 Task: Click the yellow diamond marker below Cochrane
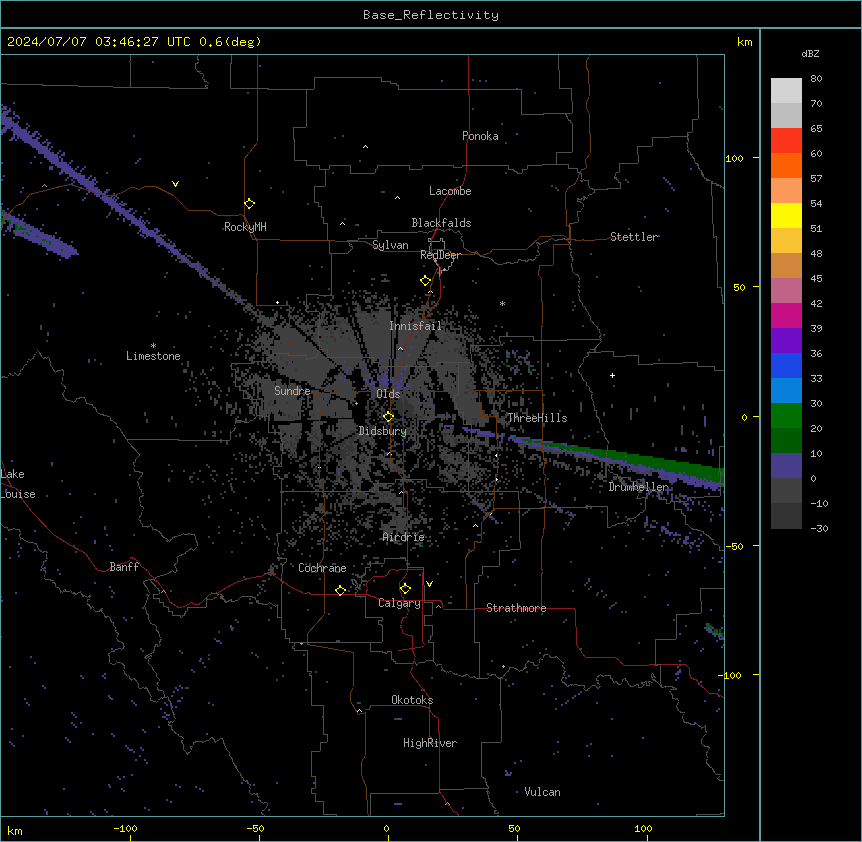[x=340, y=590]
